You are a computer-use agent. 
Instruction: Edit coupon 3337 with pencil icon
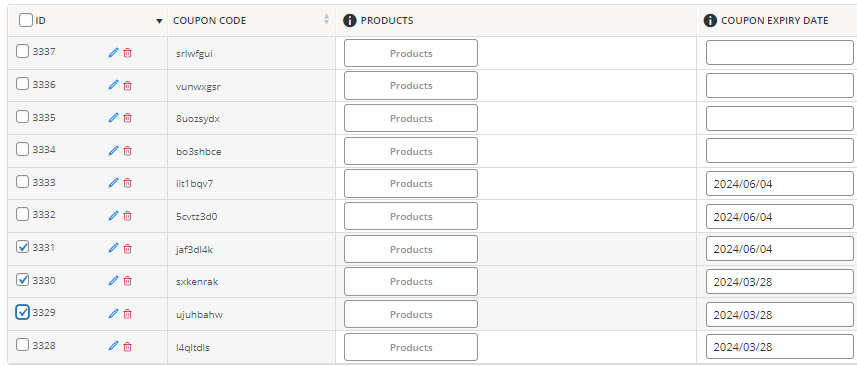(113, 52)
